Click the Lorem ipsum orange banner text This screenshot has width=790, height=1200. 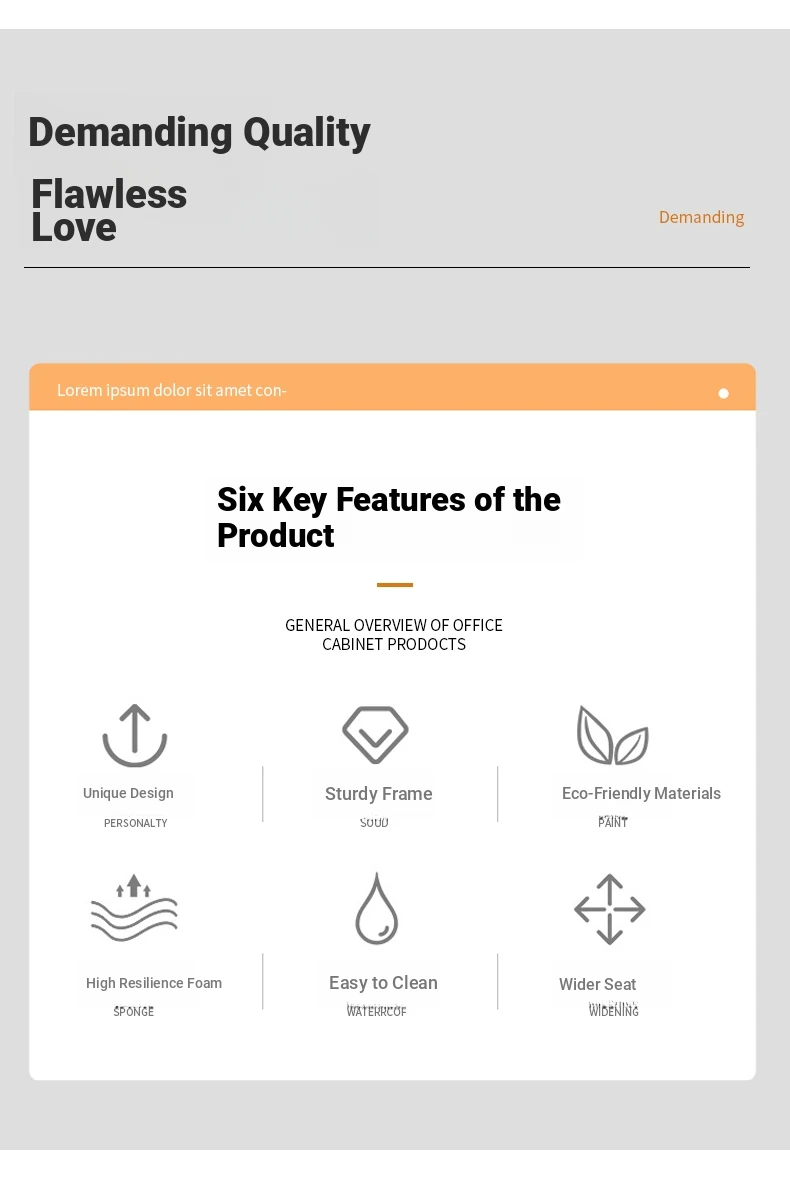click(x=172, y=390)
